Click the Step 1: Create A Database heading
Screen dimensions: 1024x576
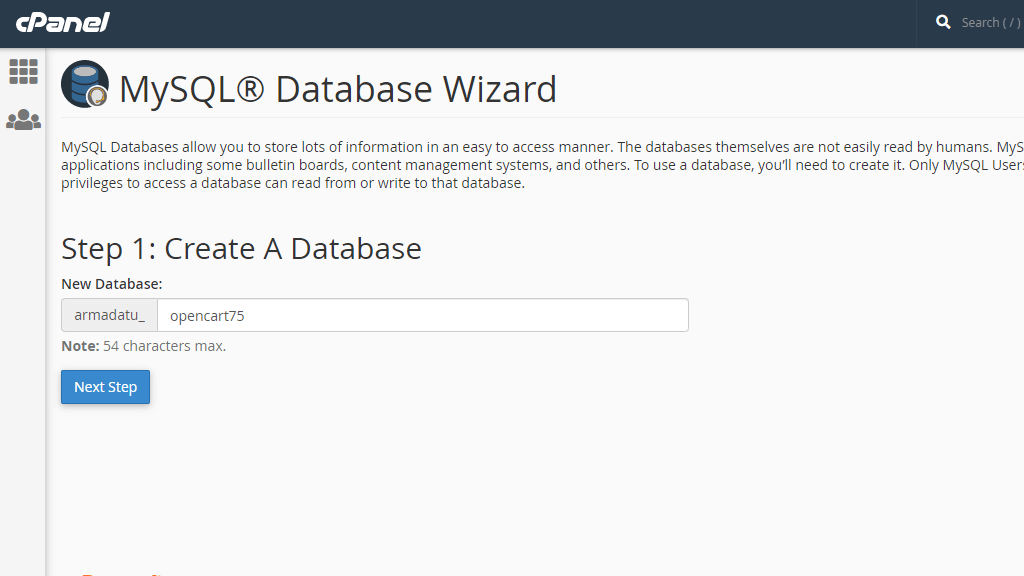click(x=240, y=248)
